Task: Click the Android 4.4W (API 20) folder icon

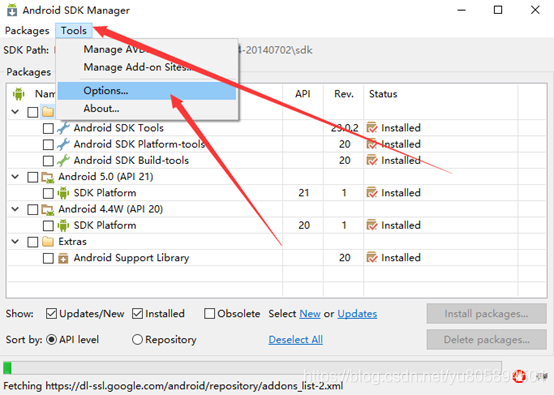Action: [x=48, y=209]
